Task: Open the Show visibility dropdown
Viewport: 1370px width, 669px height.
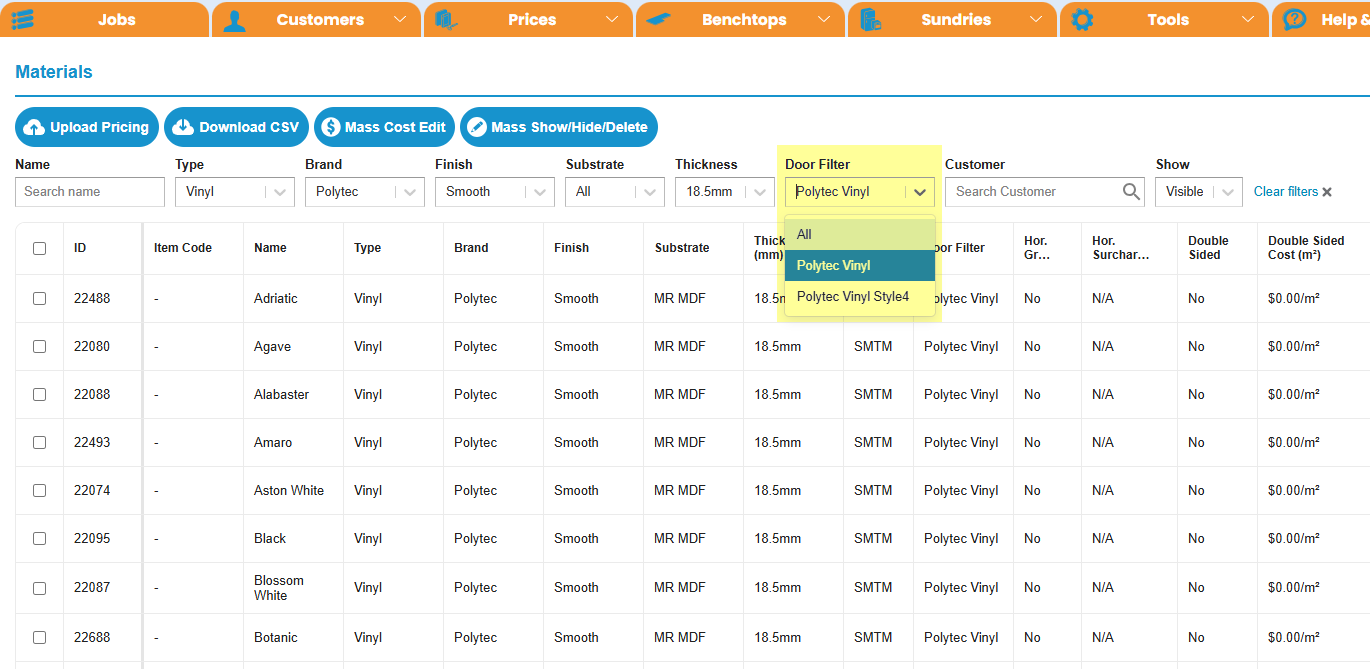Action: tap(1199, 192)
